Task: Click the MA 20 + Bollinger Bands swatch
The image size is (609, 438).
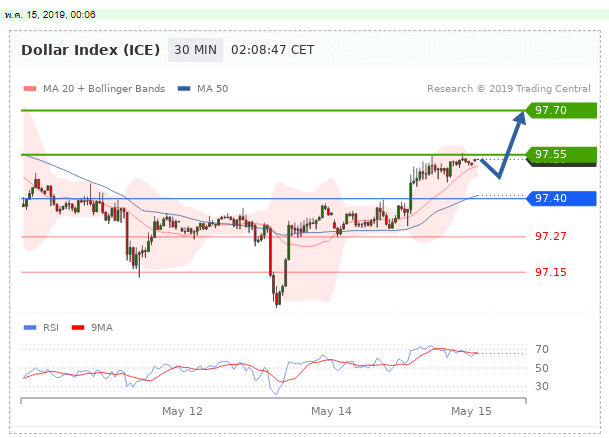Action: point(30,89)
